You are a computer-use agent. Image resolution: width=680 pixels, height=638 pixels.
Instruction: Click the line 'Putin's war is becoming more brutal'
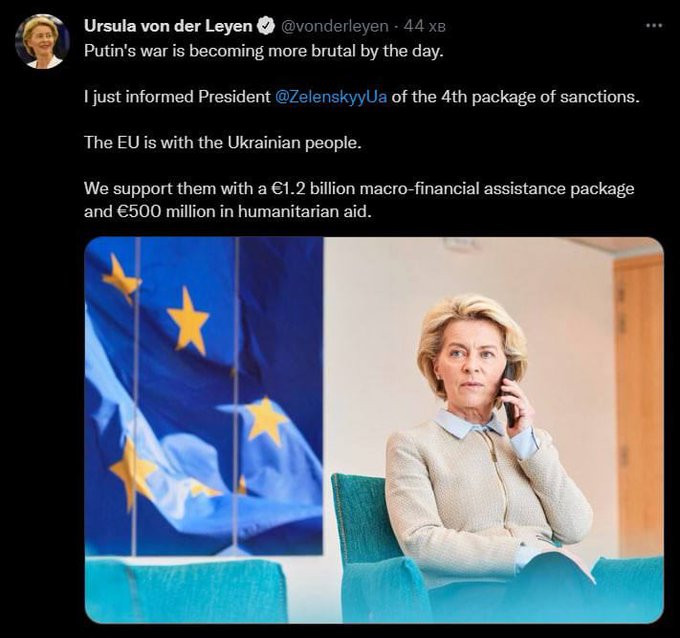click(x=264, y=51)
